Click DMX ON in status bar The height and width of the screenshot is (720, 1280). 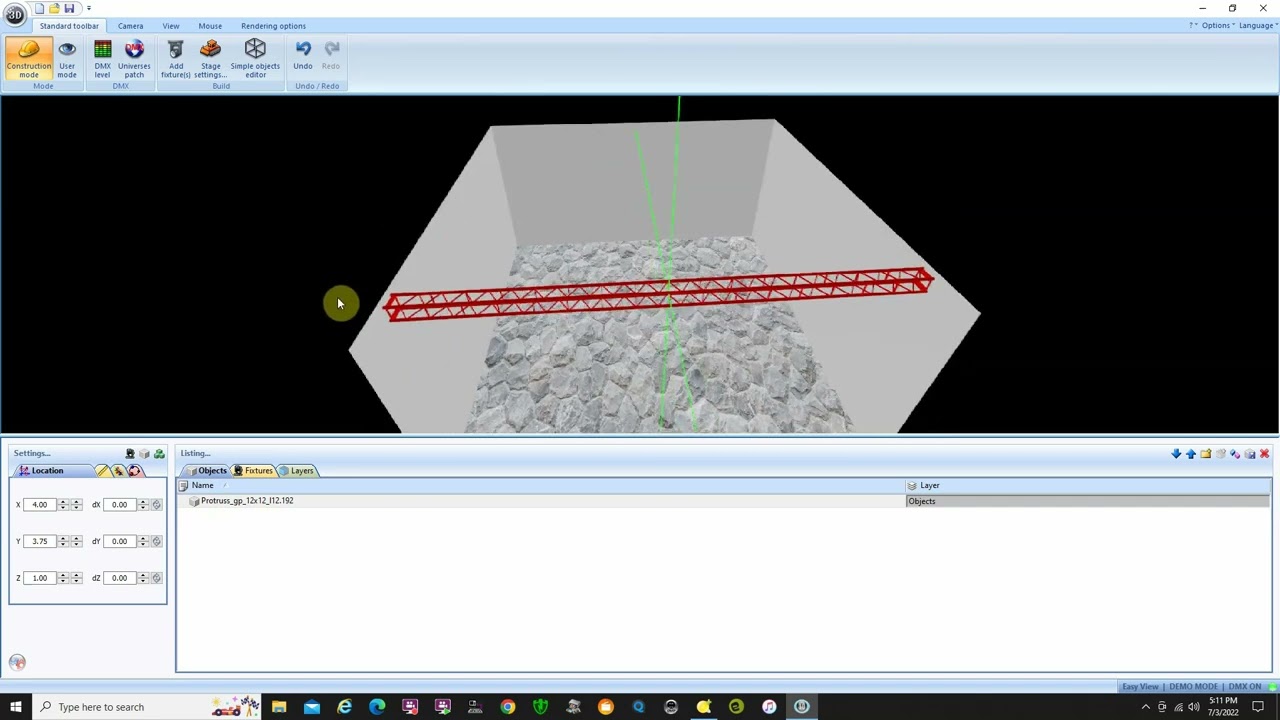coord(1244,687)
